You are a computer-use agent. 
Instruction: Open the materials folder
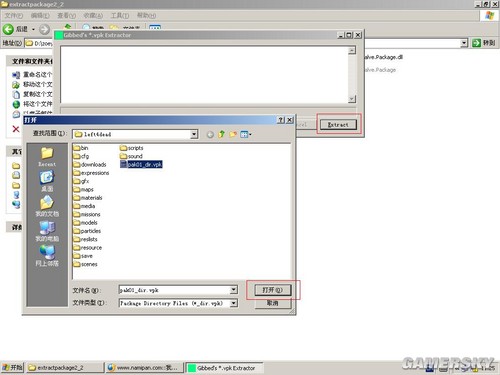coord(88,198)
